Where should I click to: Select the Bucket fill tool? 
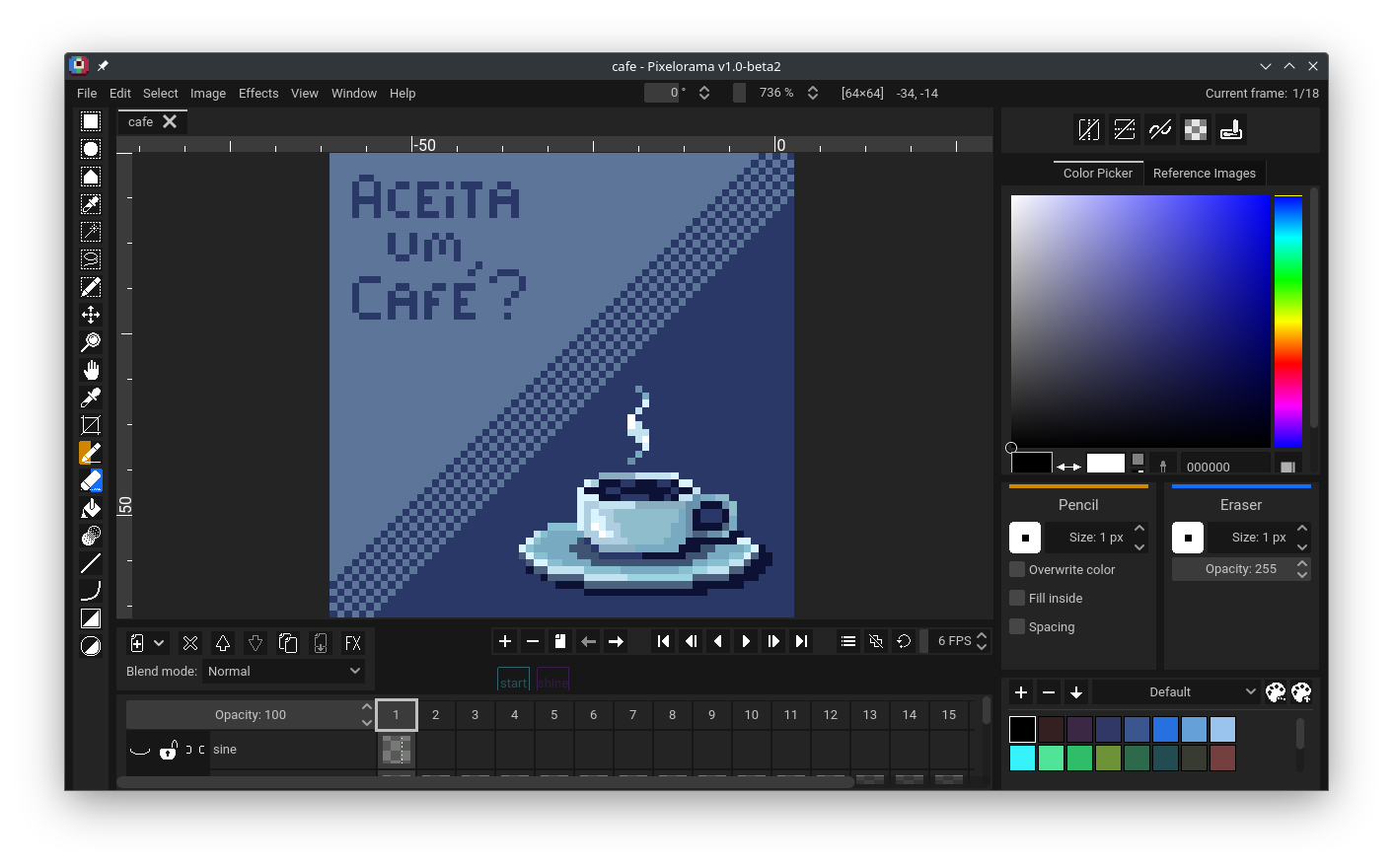[91, 508]
